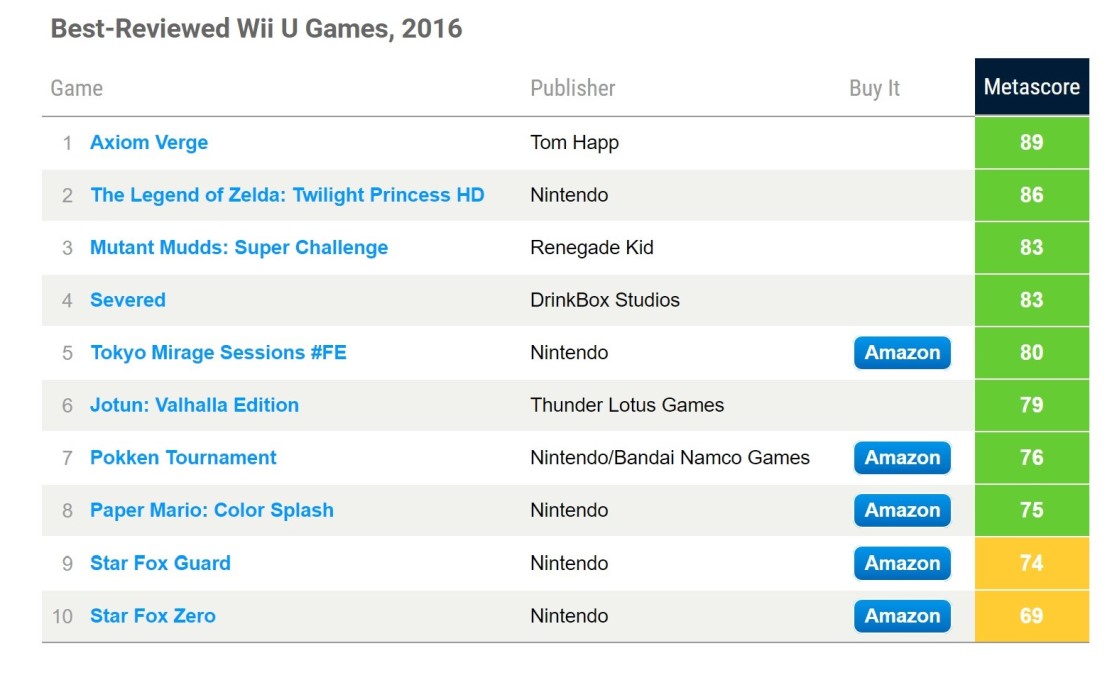Click the Pokken Tournament title
The image size is (1117, 690).
[183, 457]
